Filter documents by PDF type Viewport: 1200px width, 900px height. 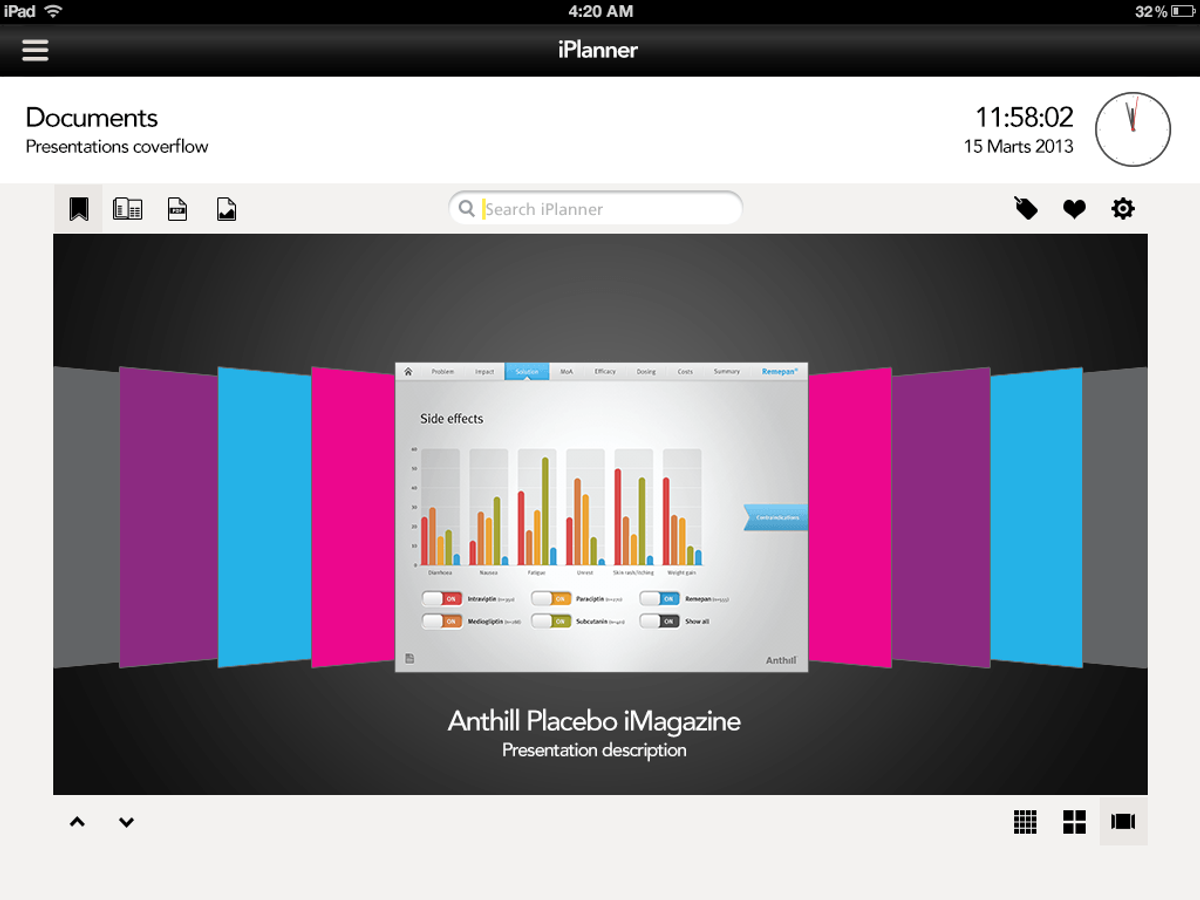(x=177, y=208)
